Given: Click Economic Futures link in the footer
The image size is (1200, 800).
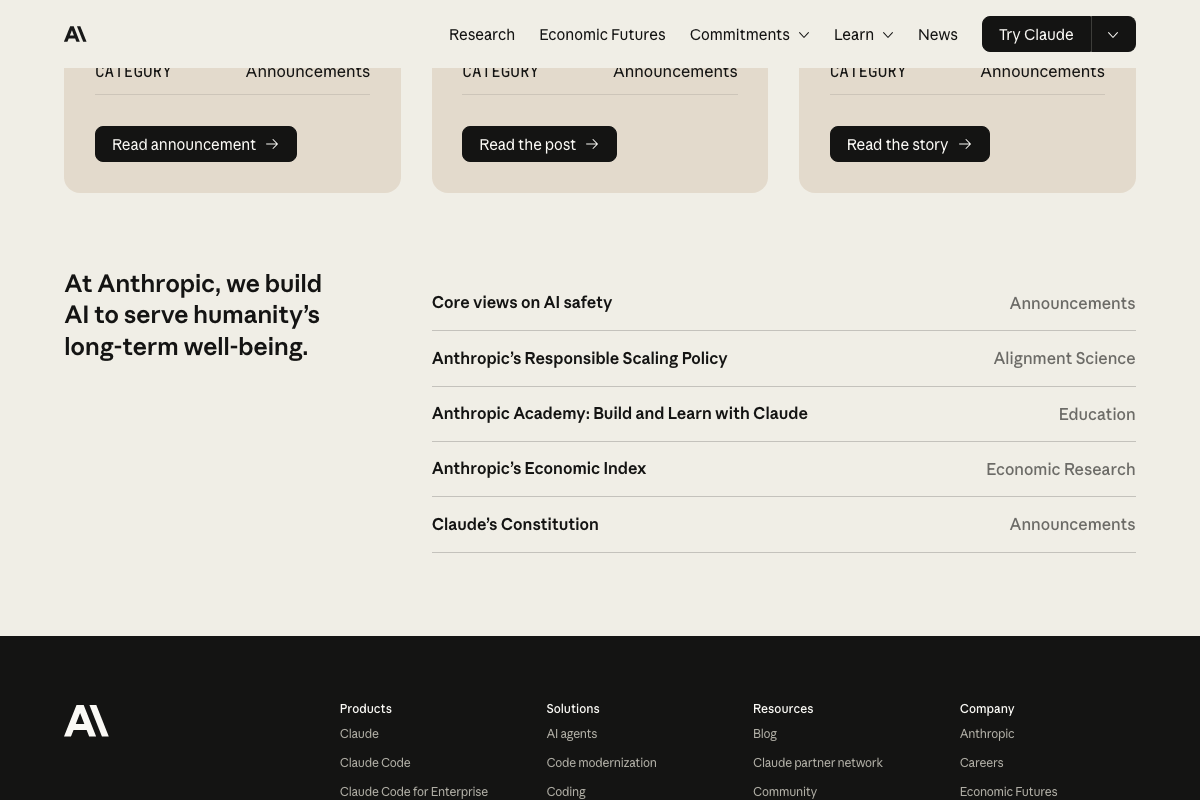Looking at the screenshot, I should 1008,791.
